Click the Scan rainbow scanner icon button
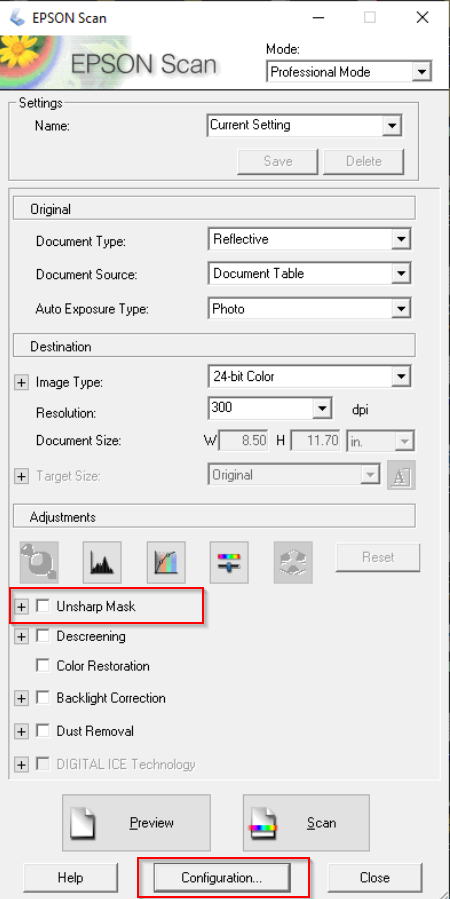This screenshot has width=450, height=899. pos(306,823)
